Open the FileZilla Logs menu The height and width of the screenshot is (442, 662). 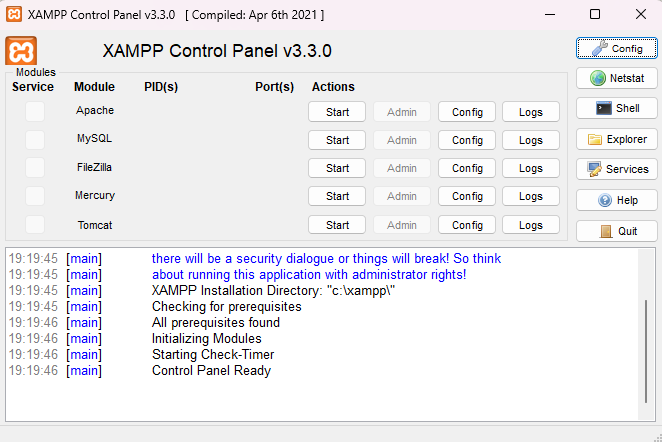point(531,168)
